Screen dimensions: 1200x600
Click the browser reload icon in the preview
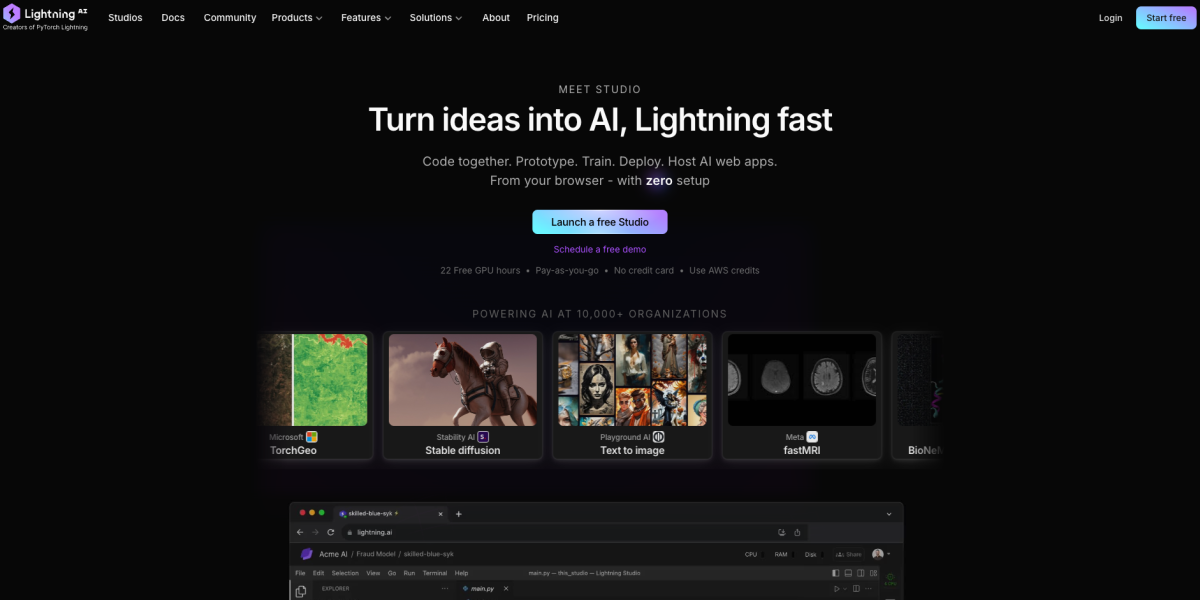pyautogui.click(x=331, y=532)
